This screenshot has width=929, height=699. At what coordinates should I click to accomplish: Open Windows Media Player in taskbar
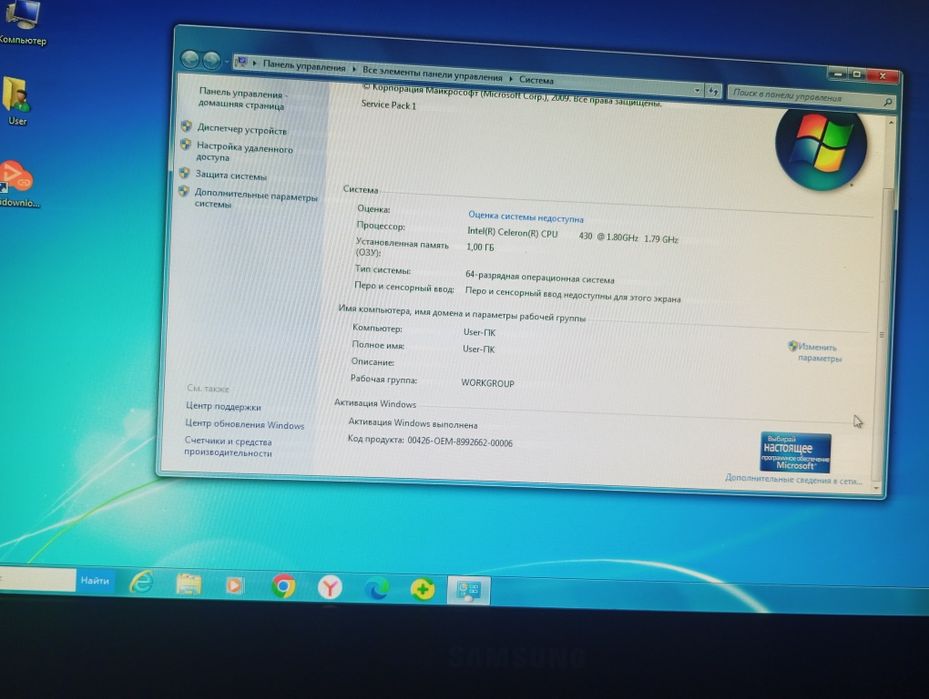(234, 585)
